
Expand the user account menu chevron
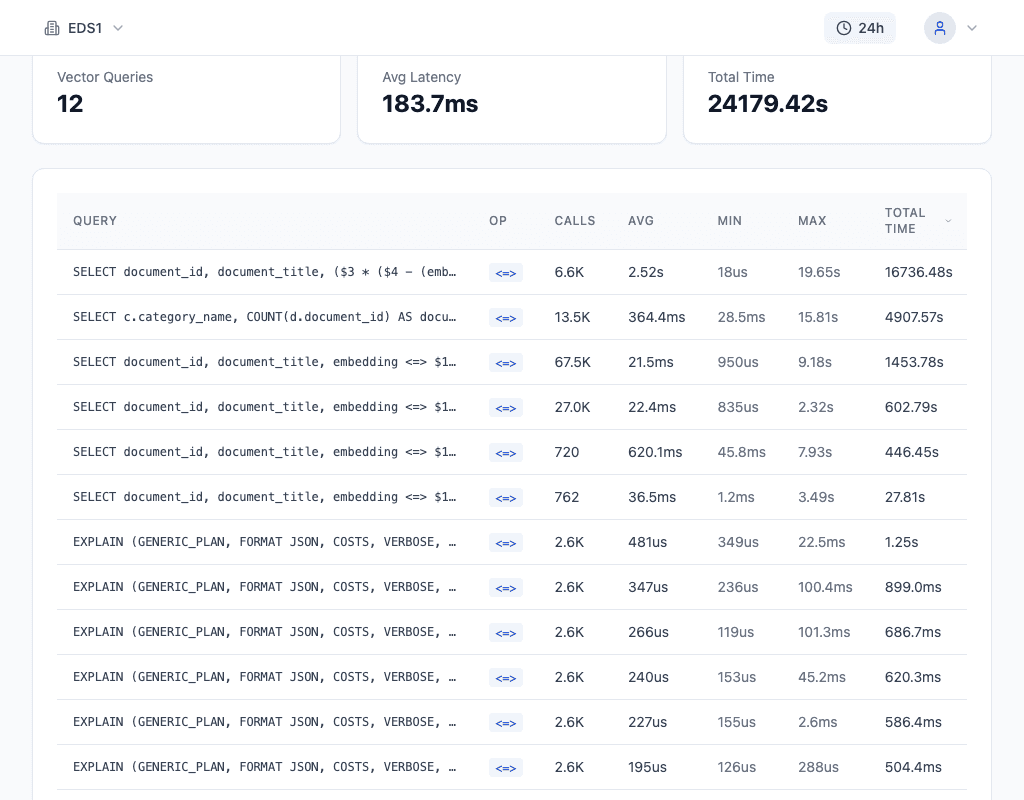pos(971,28)
